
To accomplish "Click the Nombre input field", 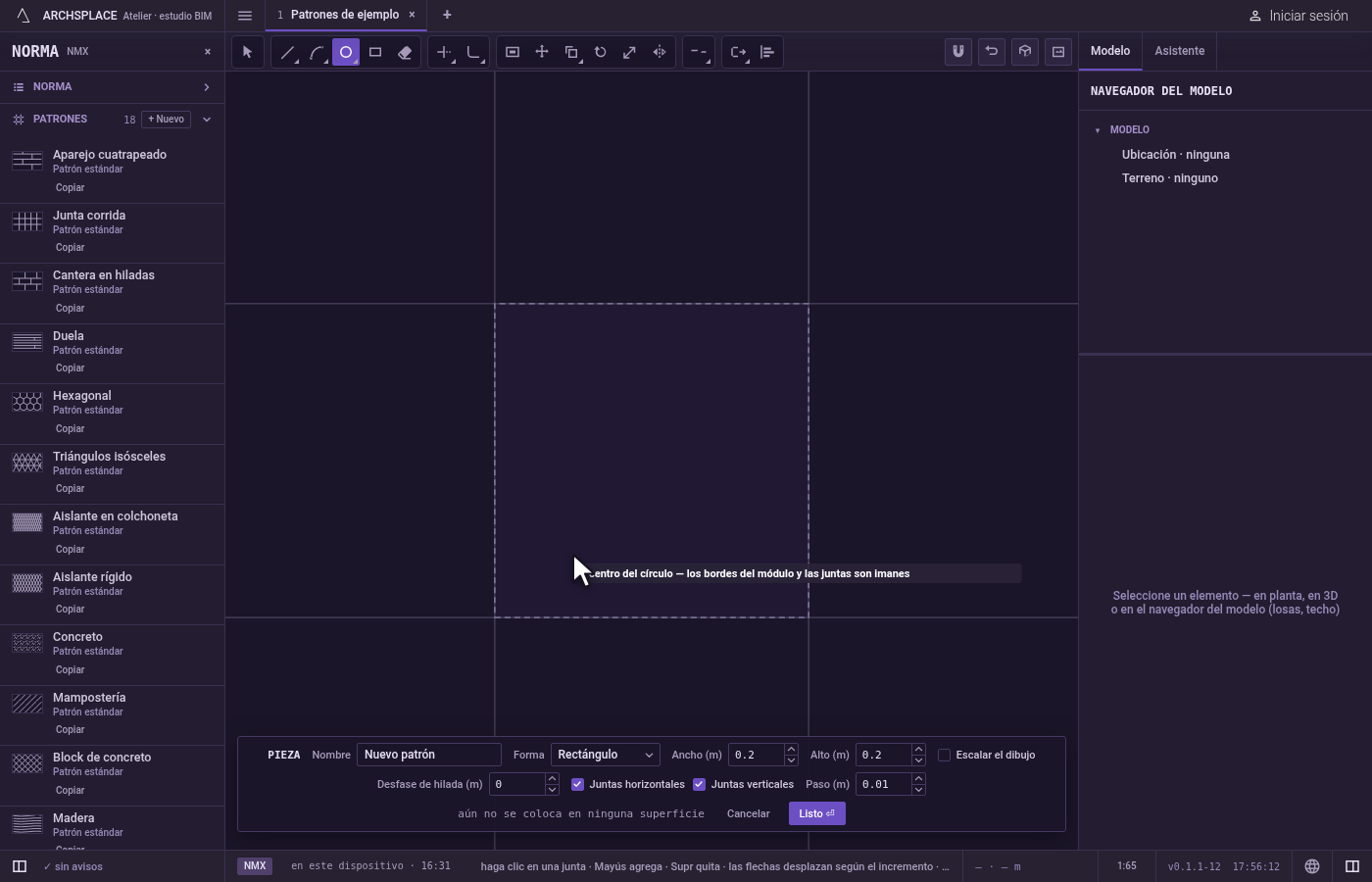I will click(x=428, y=755).
